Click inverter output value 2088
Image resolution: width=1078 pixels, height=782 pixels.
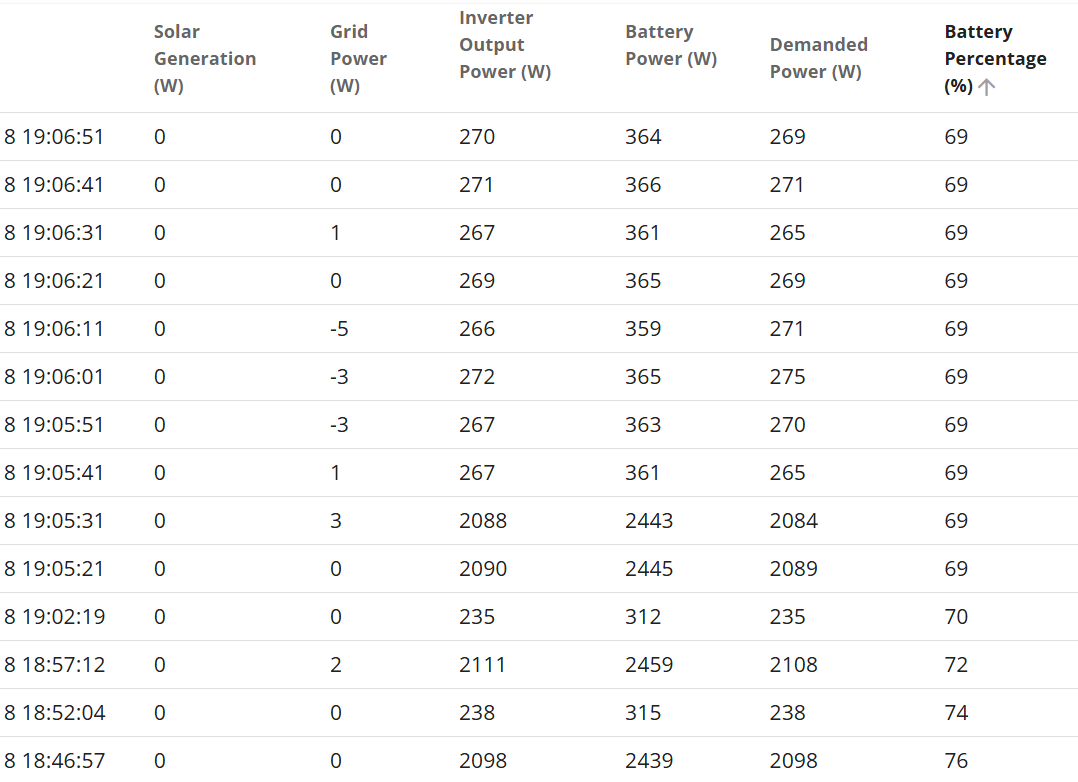483,521
